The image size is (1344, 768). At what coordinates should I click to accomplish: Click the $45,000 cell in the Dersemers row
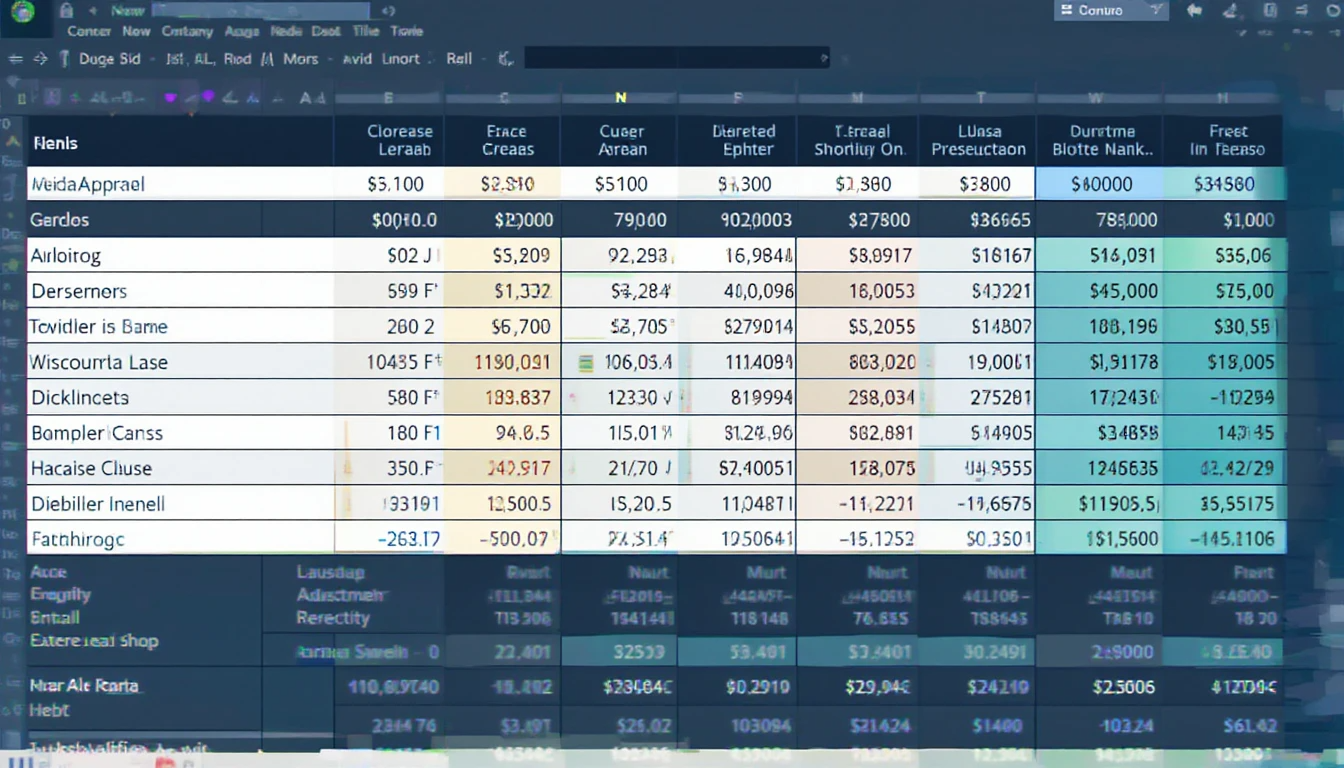[x=1101, y=291]
